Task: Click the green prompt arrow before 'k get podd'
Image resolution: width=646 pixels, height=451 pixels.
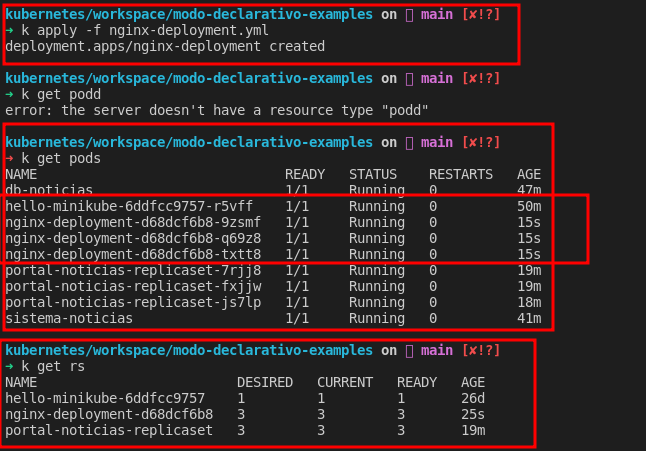Action: click(x=9, y=94)
